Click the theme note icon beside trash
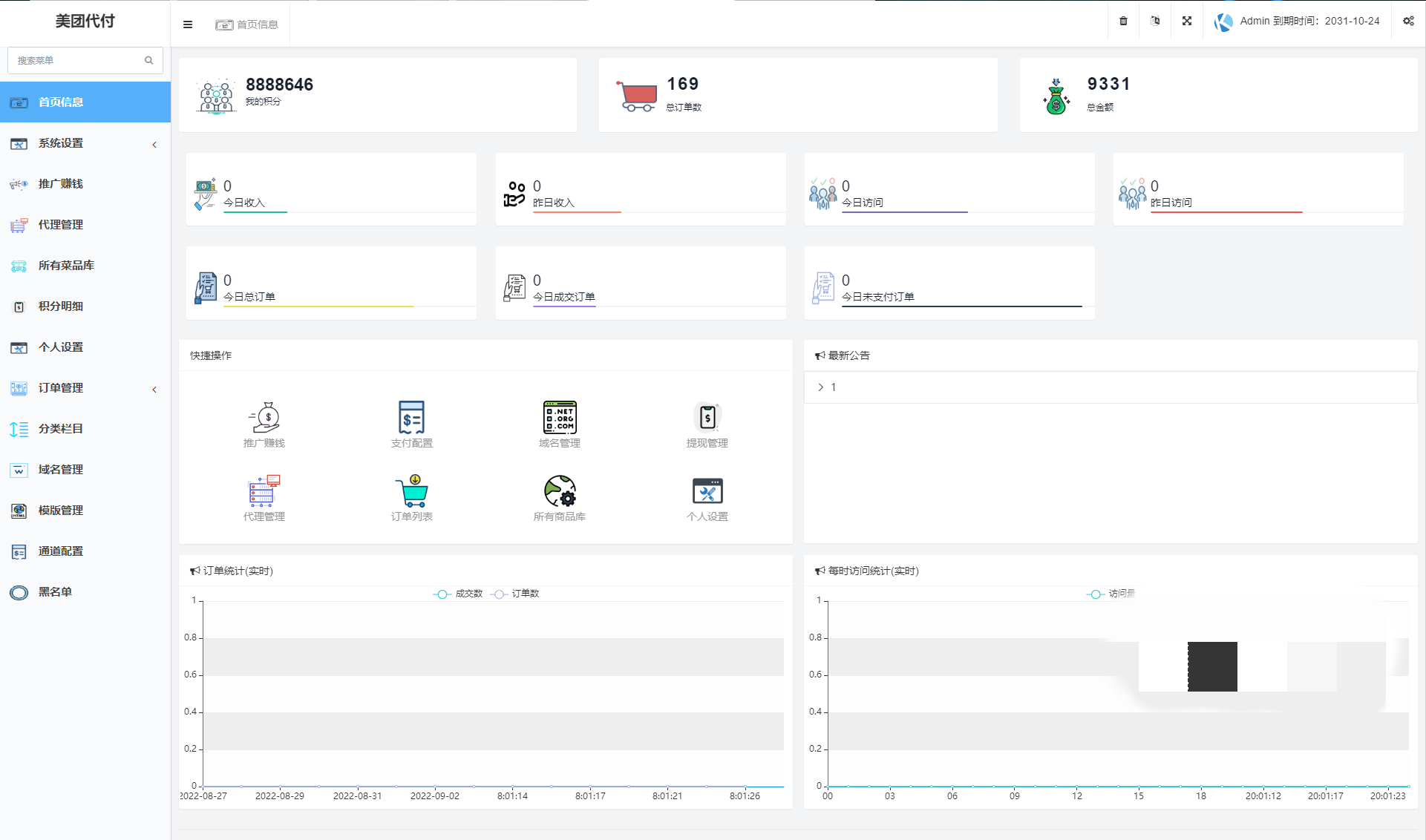The image size is (1426, 840). 1155,21
